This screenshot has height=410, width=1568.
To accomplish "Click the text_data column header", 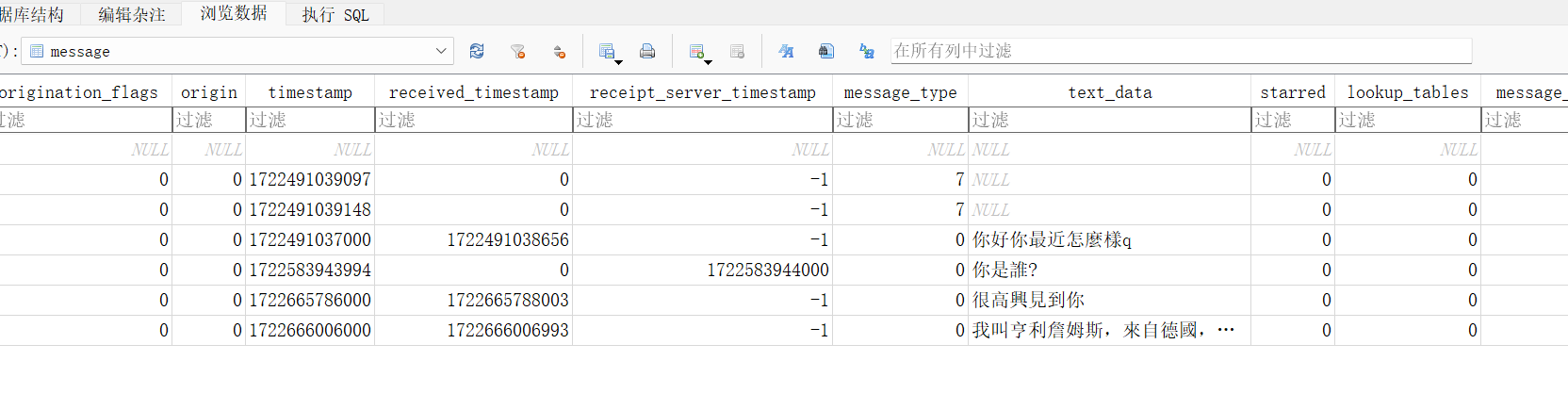I will click(1109, 92).
